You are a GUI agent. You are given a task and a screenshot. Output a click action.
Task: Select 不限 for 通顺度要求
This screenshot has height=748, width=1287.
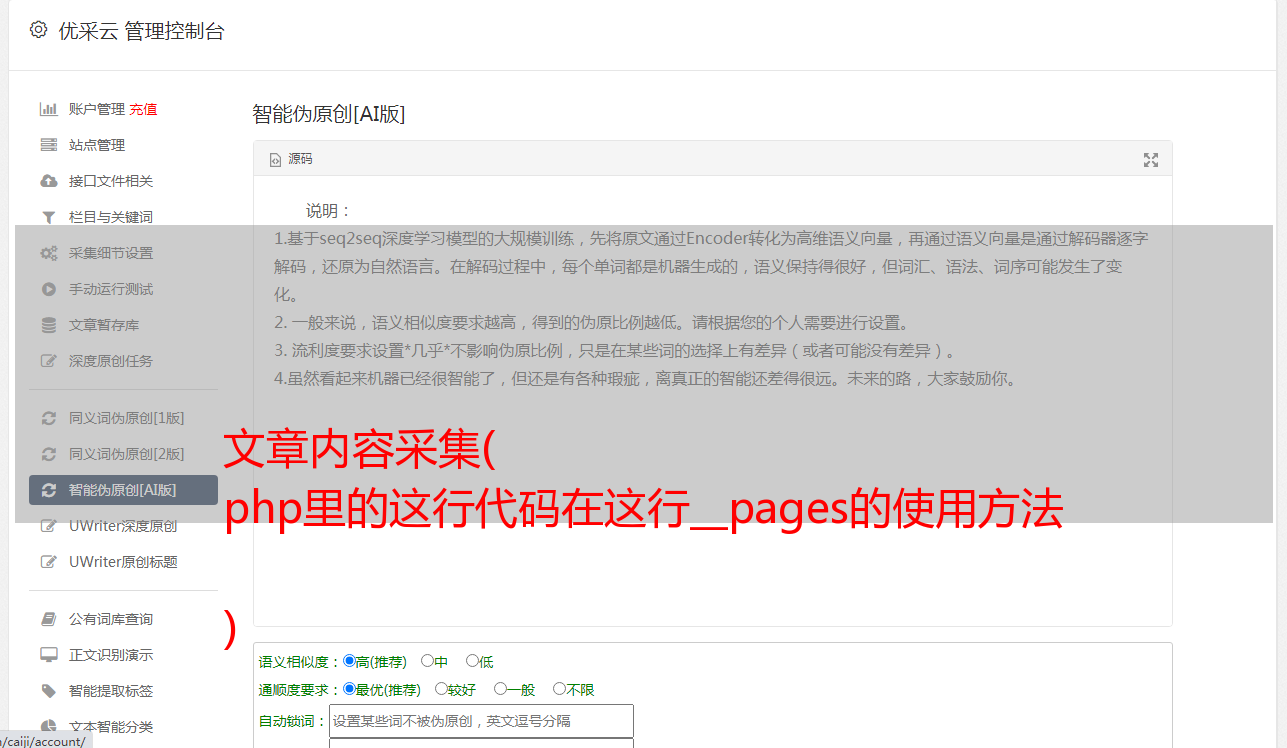[x=559, y=689]
